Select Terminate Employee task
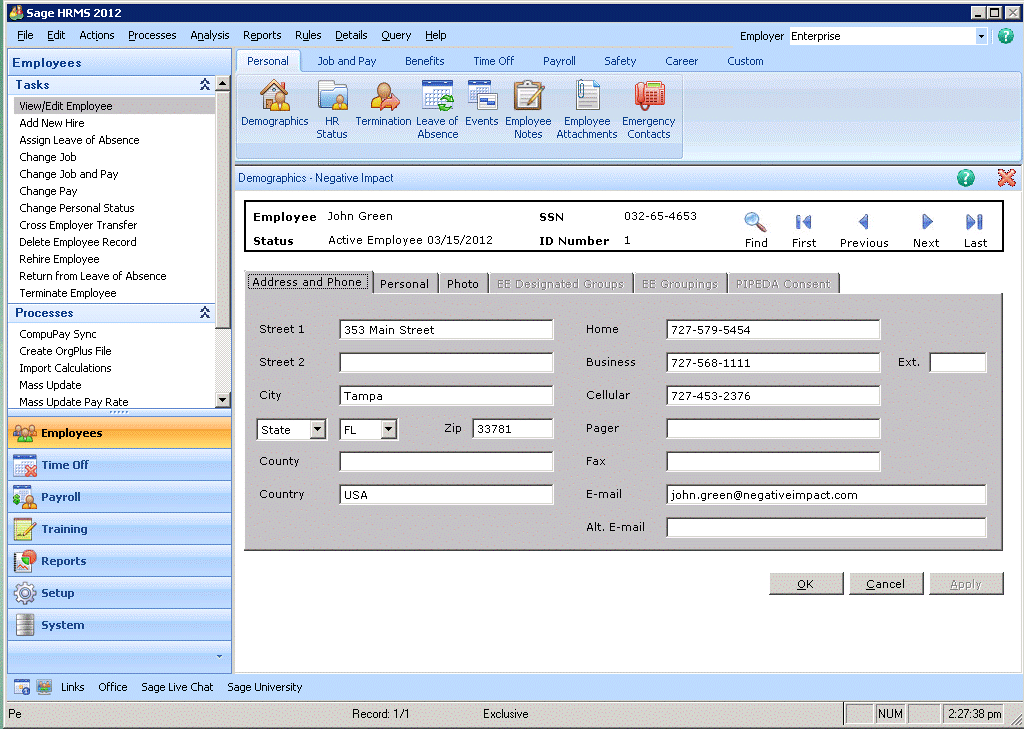The width and height of the screenshot is (1024, 729). tap(68, 293)
